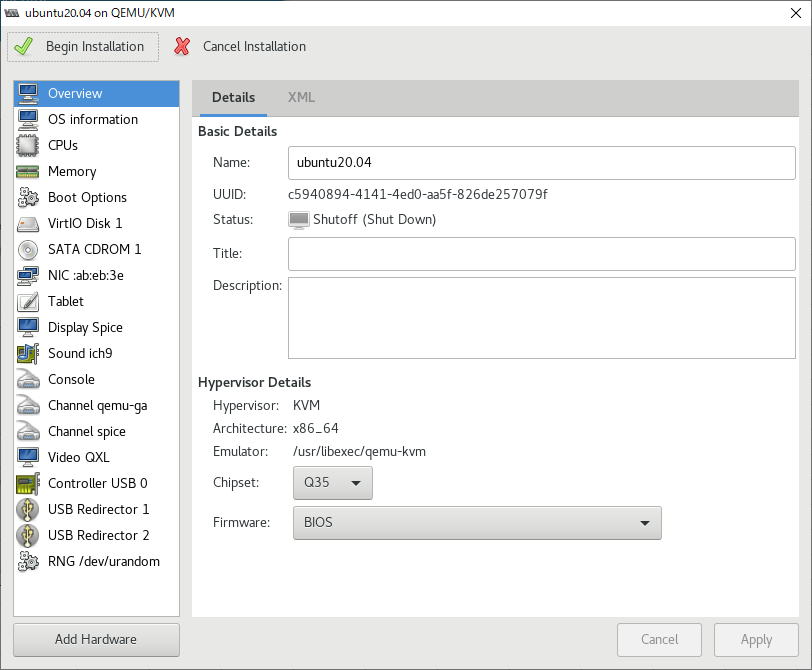Screen dimensions: 812x670
Task: Click the Channel qemu-ga icon
Action: point(28,405)
